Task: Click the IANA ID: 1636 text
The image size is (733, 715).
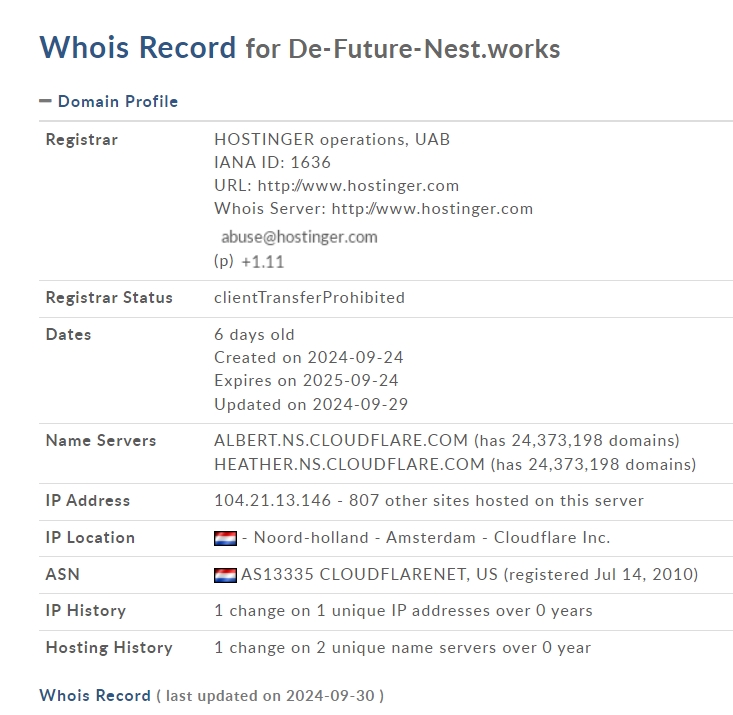Action: click(272, 162)
